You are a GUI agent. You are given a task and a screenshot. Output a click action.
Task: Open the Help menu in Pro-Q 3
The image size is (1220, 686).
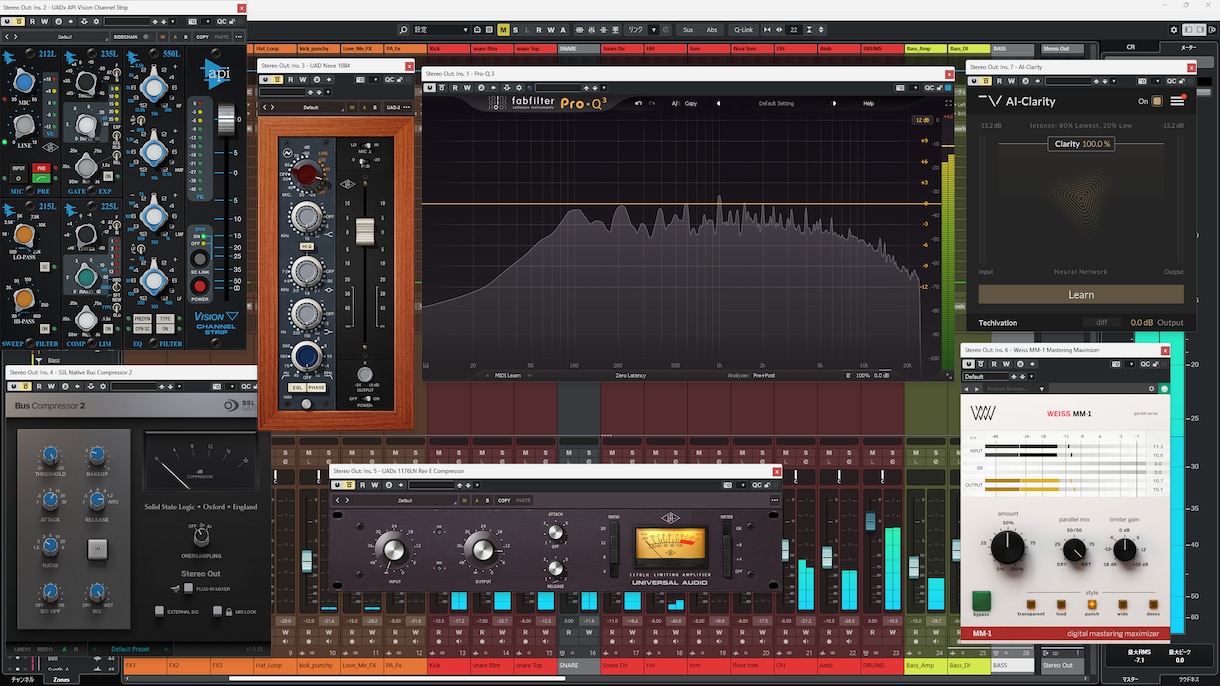pos(868,103)
